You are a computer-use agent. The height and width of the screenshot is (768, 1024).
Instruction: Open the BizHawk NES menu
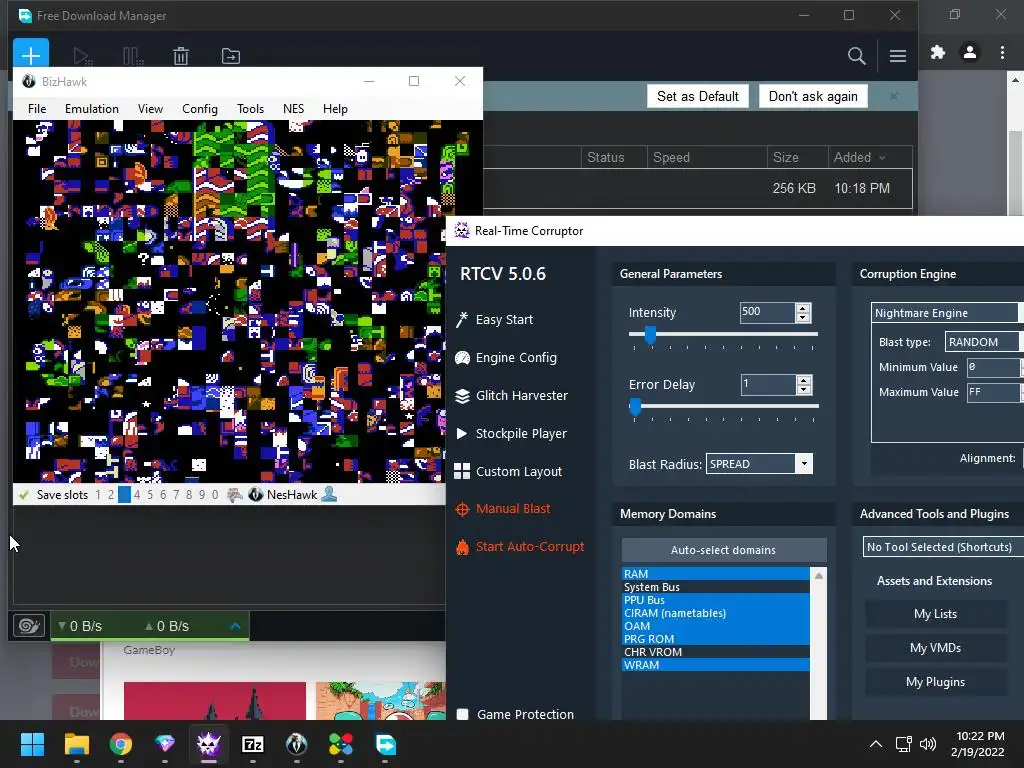293,108
